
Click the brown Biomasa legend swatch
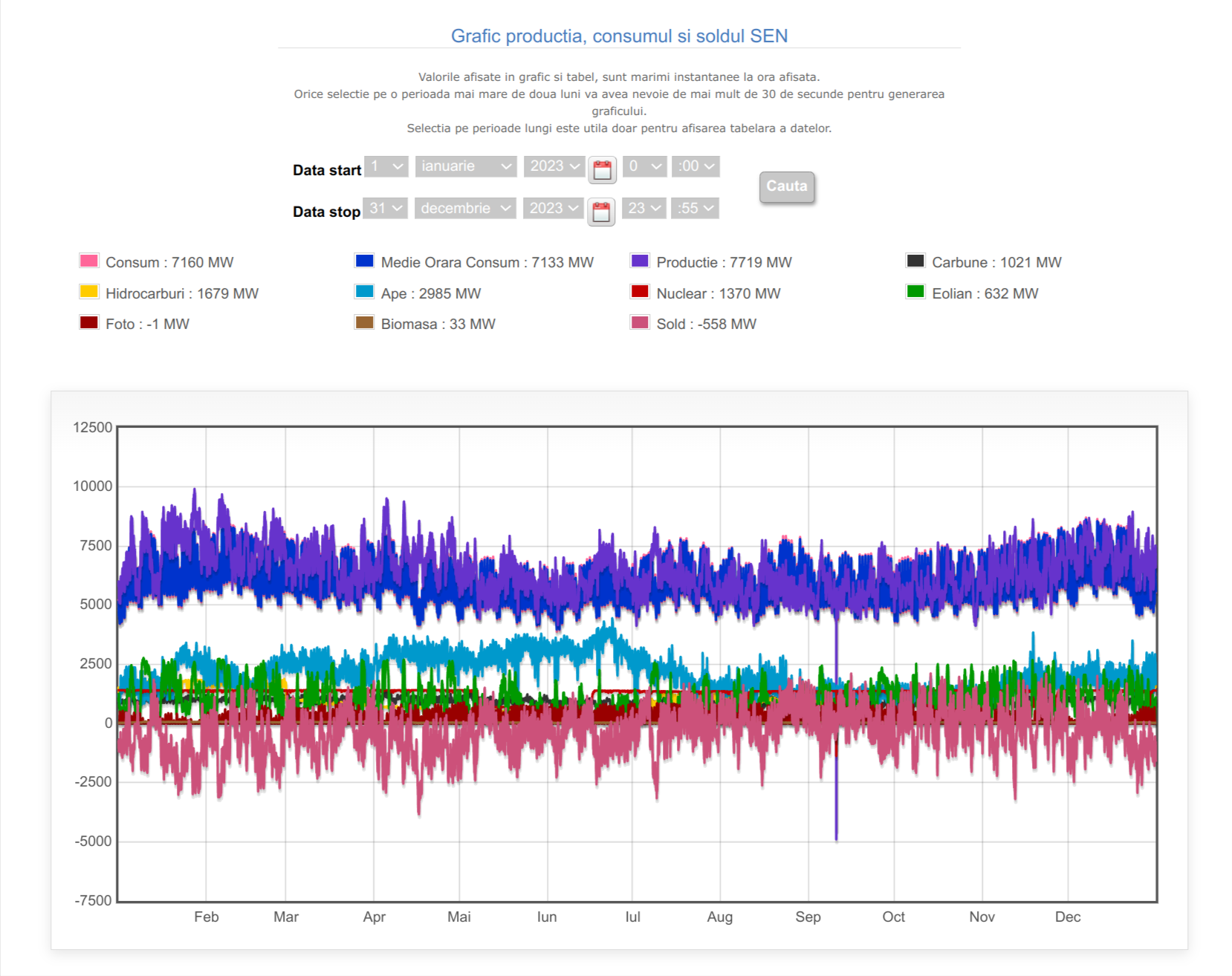(364, 322)
